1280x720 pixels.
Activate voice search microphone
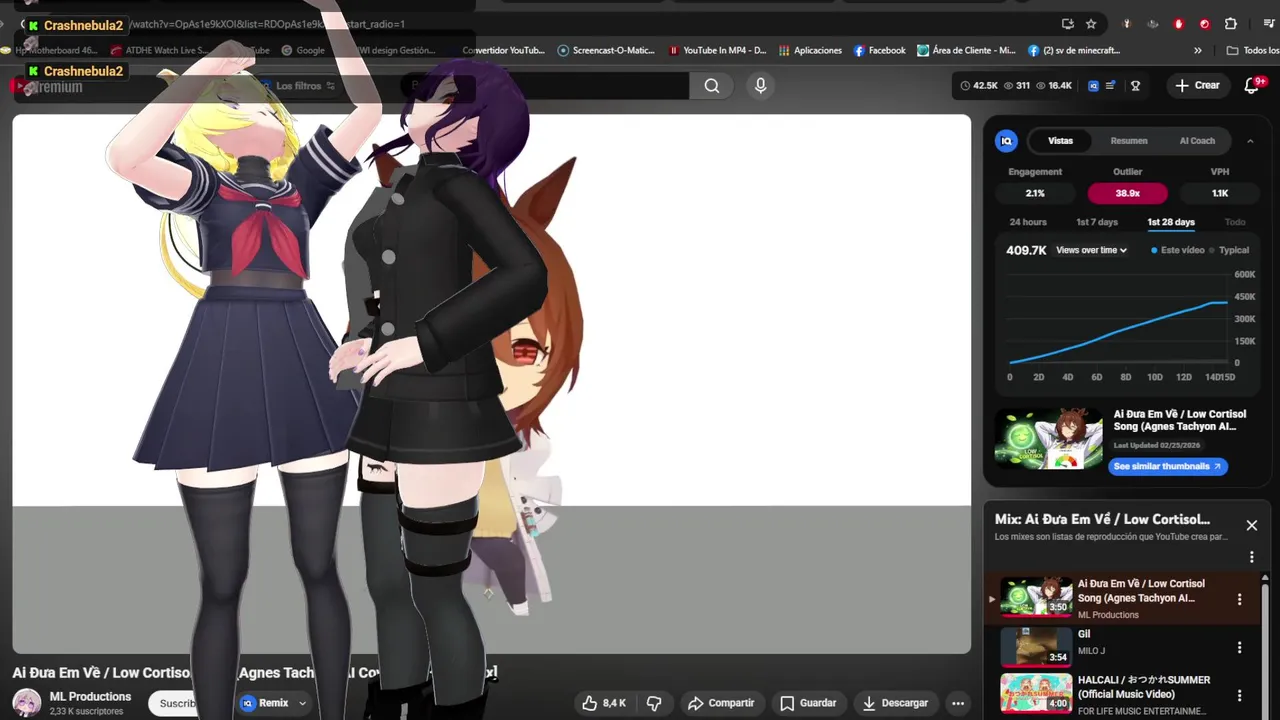pyautogui.click(x=760, y=86)
